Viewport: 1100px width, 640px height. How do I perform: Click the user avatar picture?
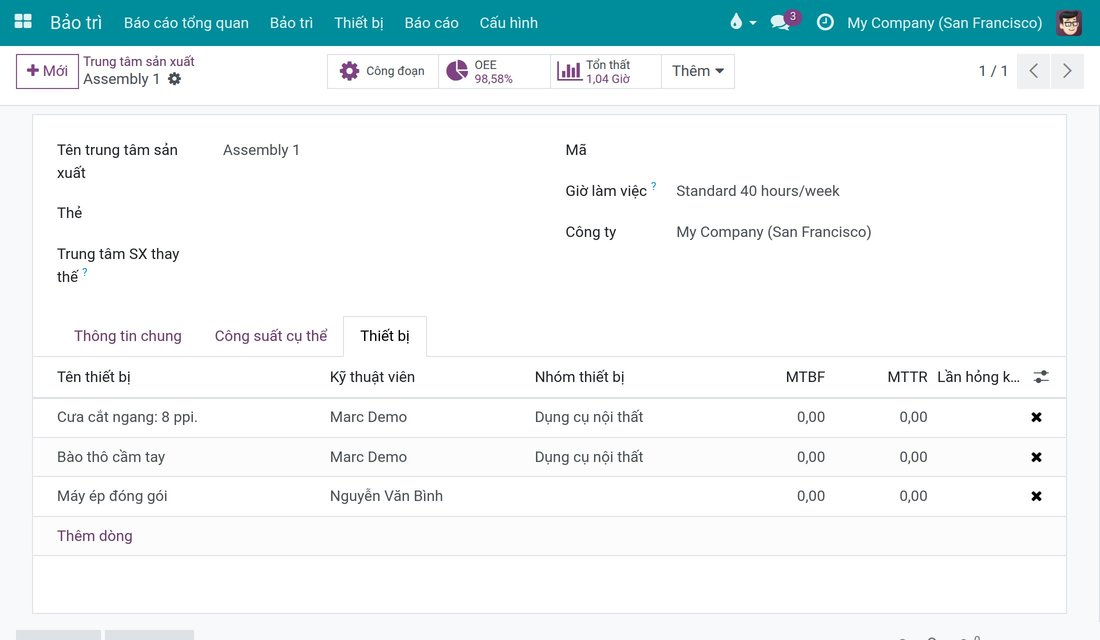pyautogui.click(x=1069, y=22)
